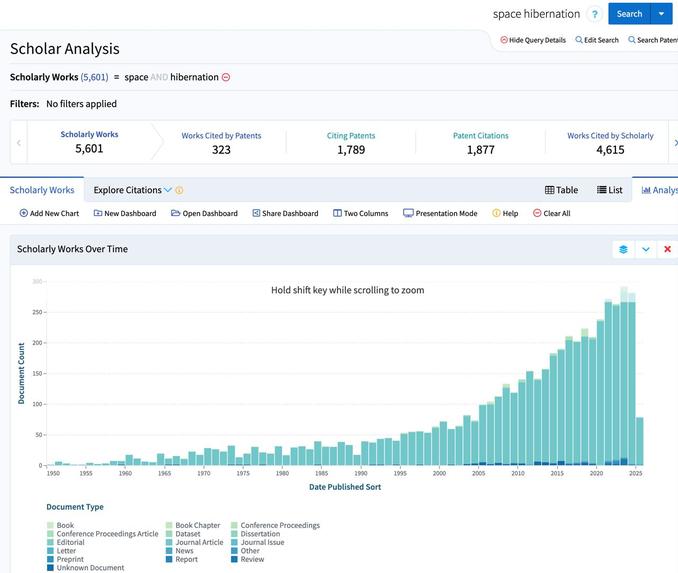Open the Search button dropdown arrow
The height and width of the screenshot is (573, 678).
click(661, 14)
